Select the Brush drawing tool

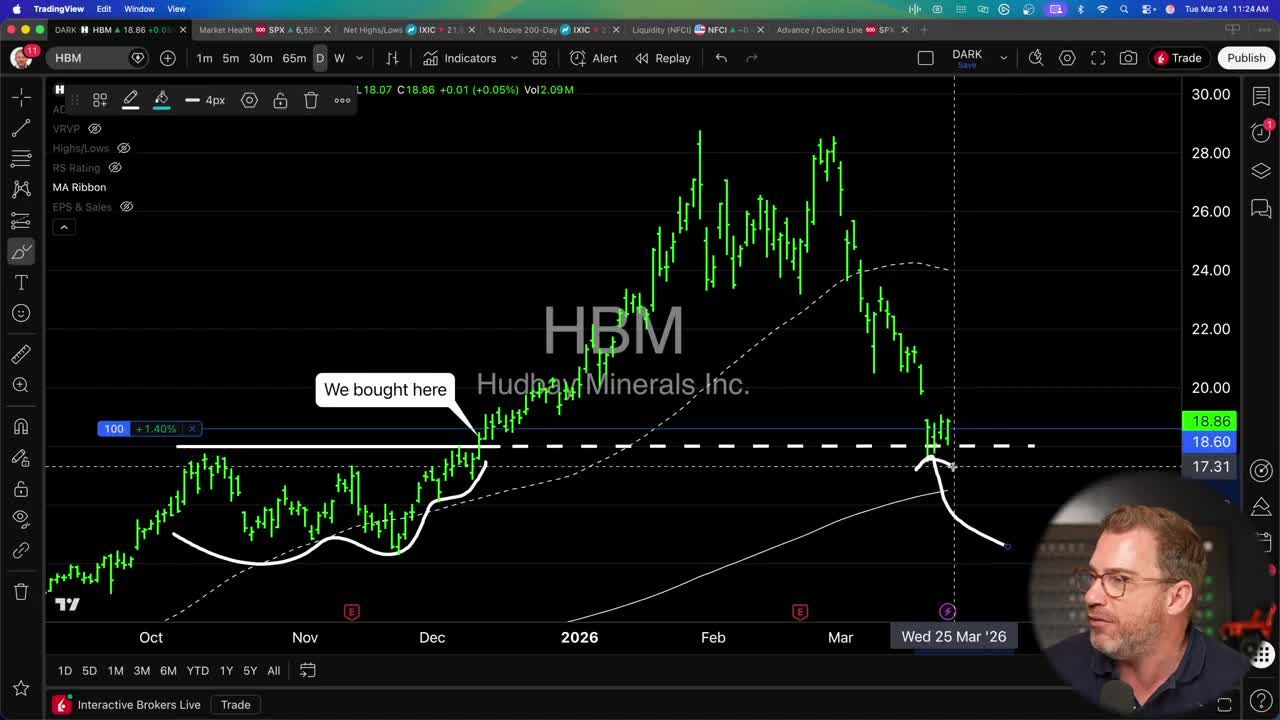[x=21, y=251]
